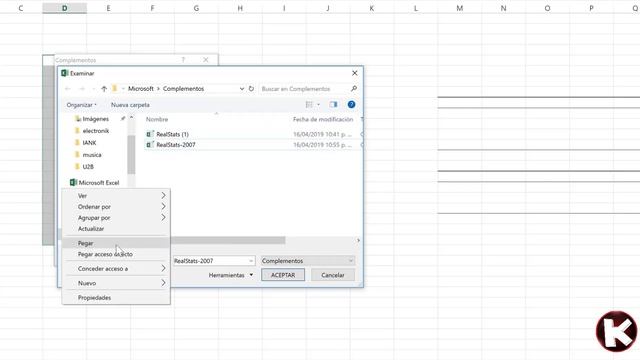The width and height of the screenshot is (640, 360).
Task: Click Complementos in the address breadcrumb
Action: [183, 89]
